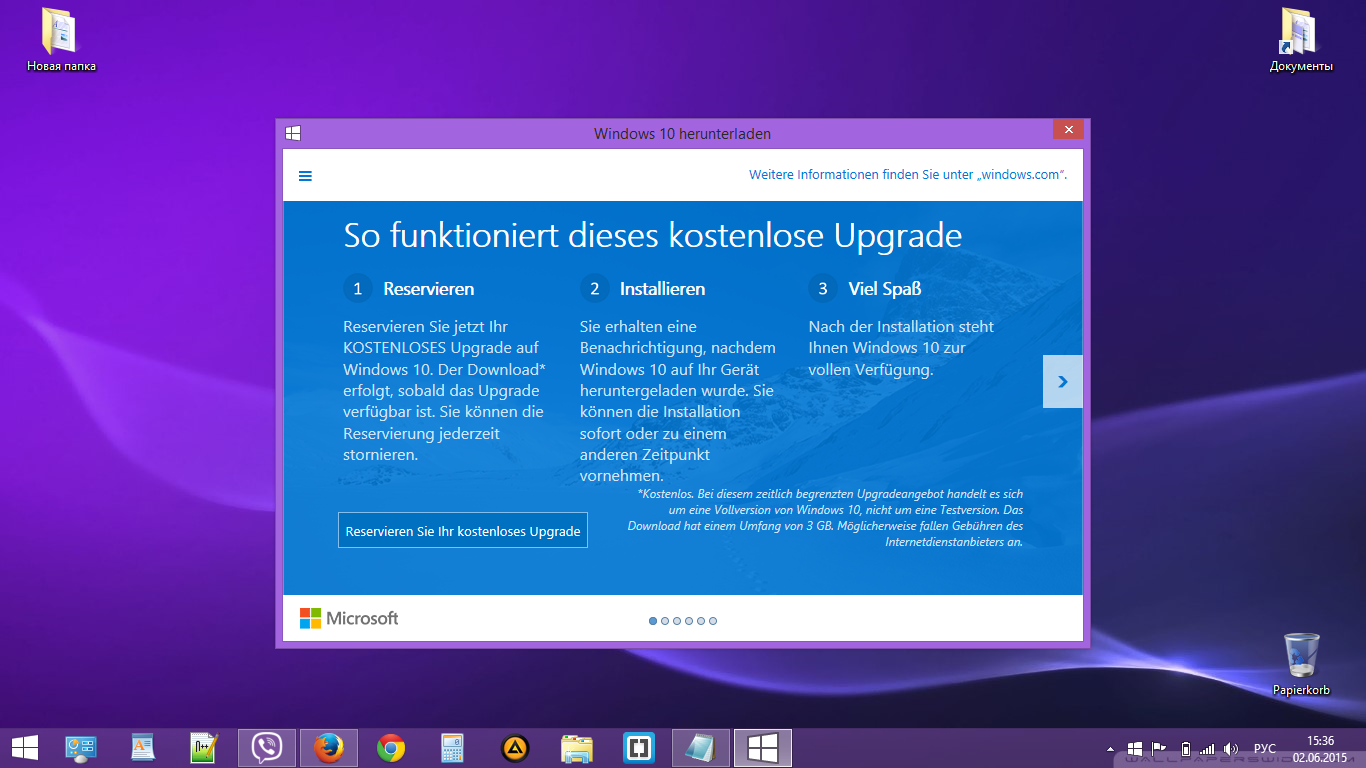Viewport: 1366px width, 768px height.
Task: Select the first page indicator dot
Action: coord(653,621)
